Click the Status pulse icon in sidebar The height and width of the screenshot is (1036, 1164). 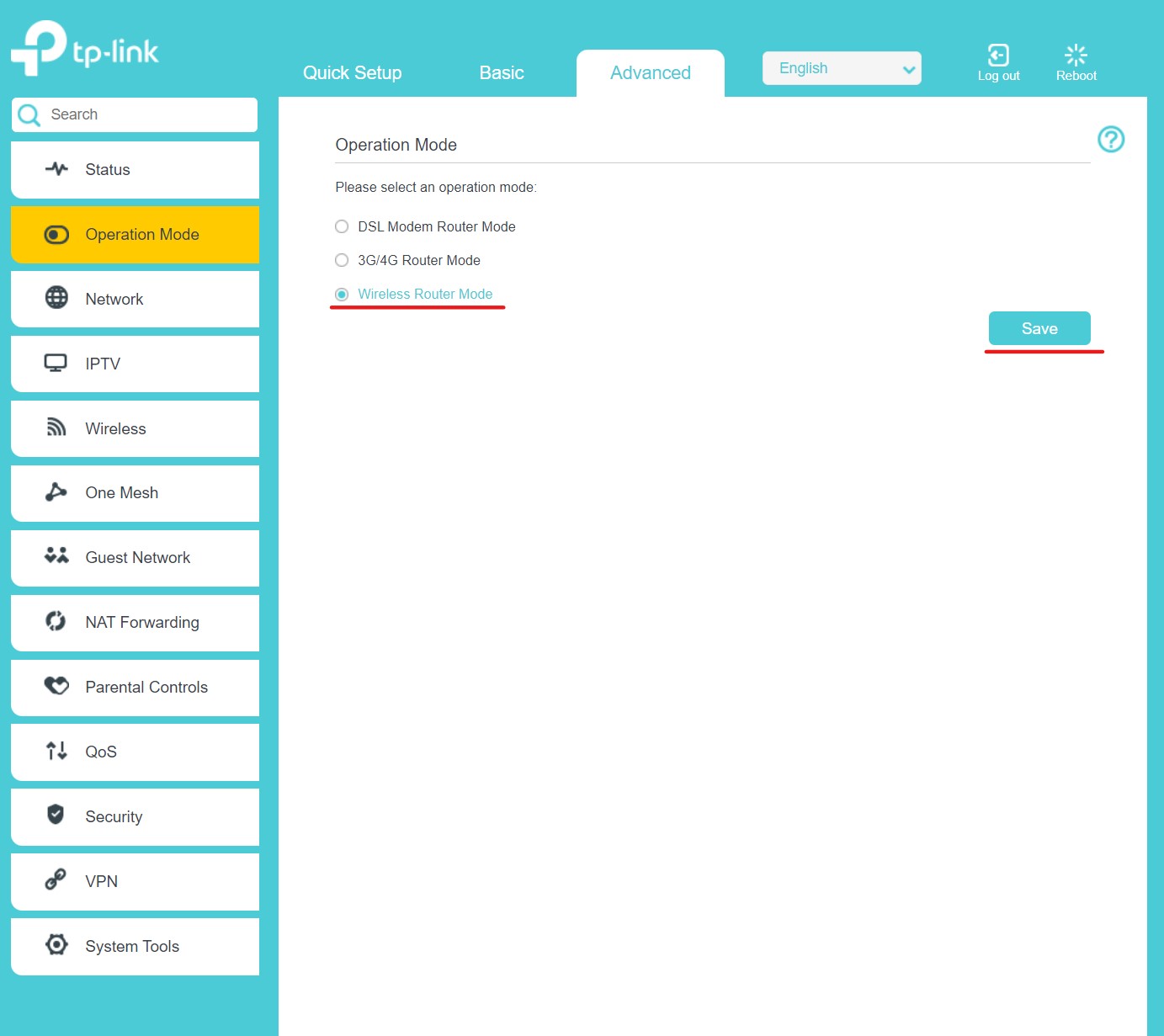coord(56,169)
